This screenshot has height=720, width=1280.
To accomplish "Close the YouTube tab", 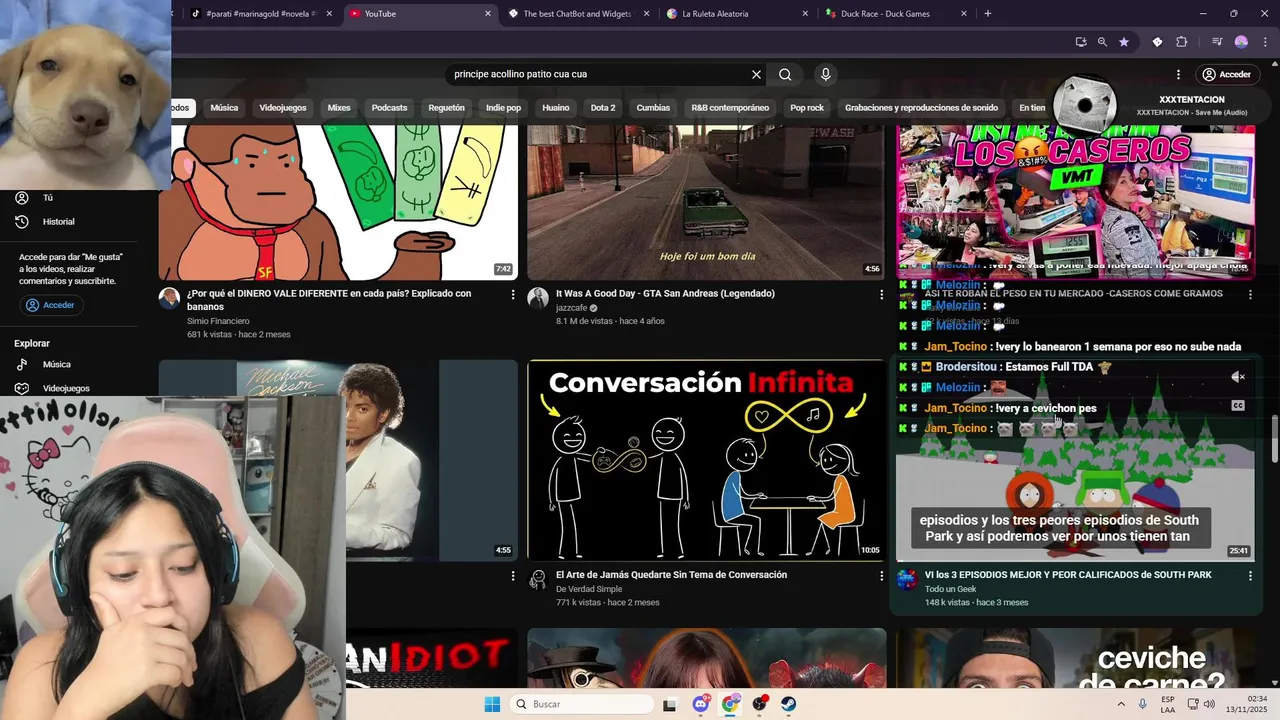I will point(488,13).
